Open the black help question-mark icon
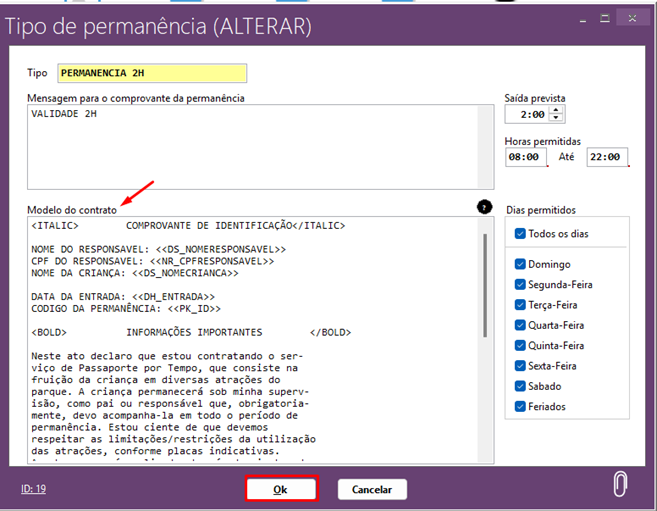 485,207
